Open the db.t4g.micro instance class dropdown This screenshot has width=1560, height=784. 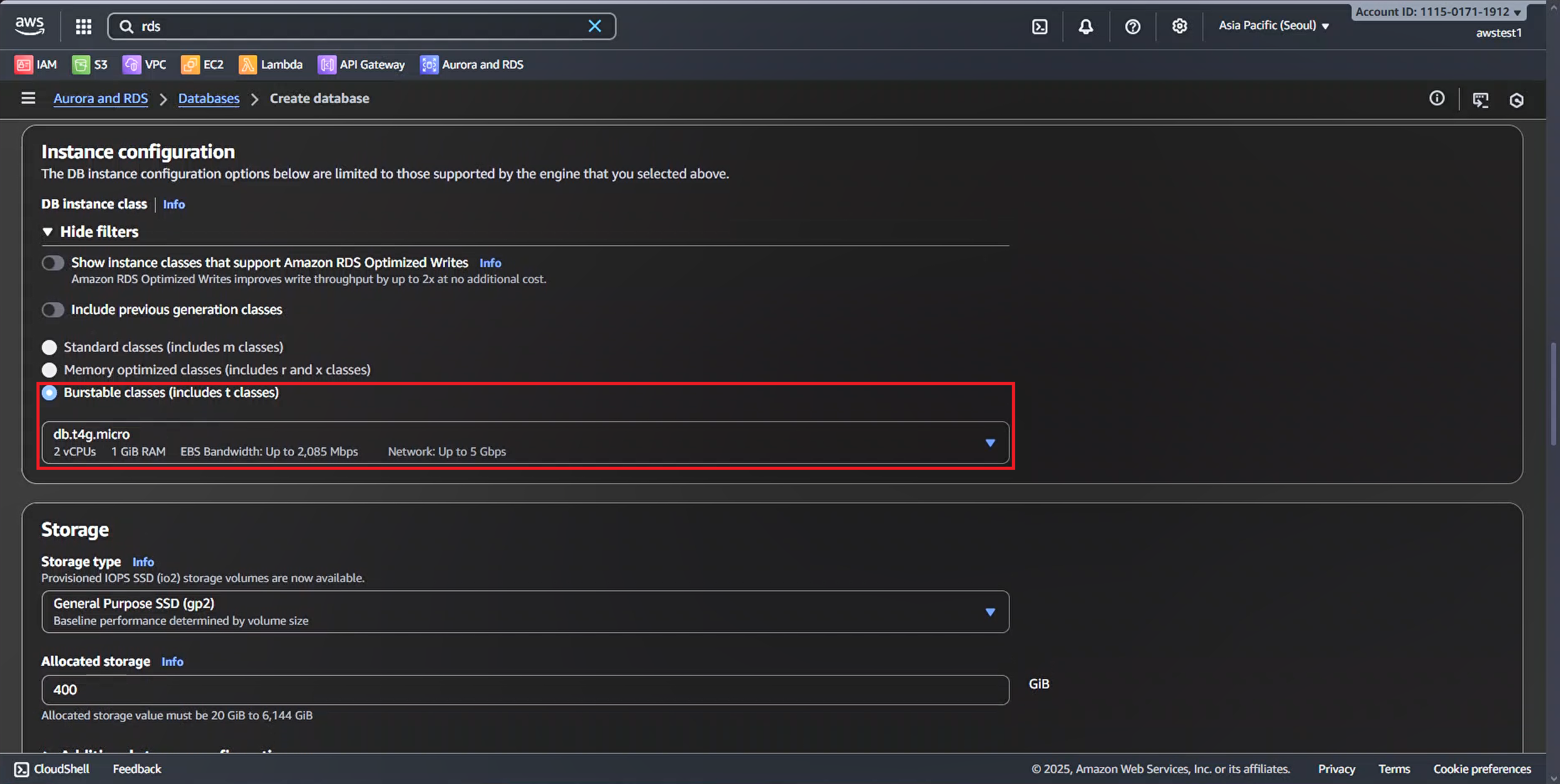coord(525,442)
